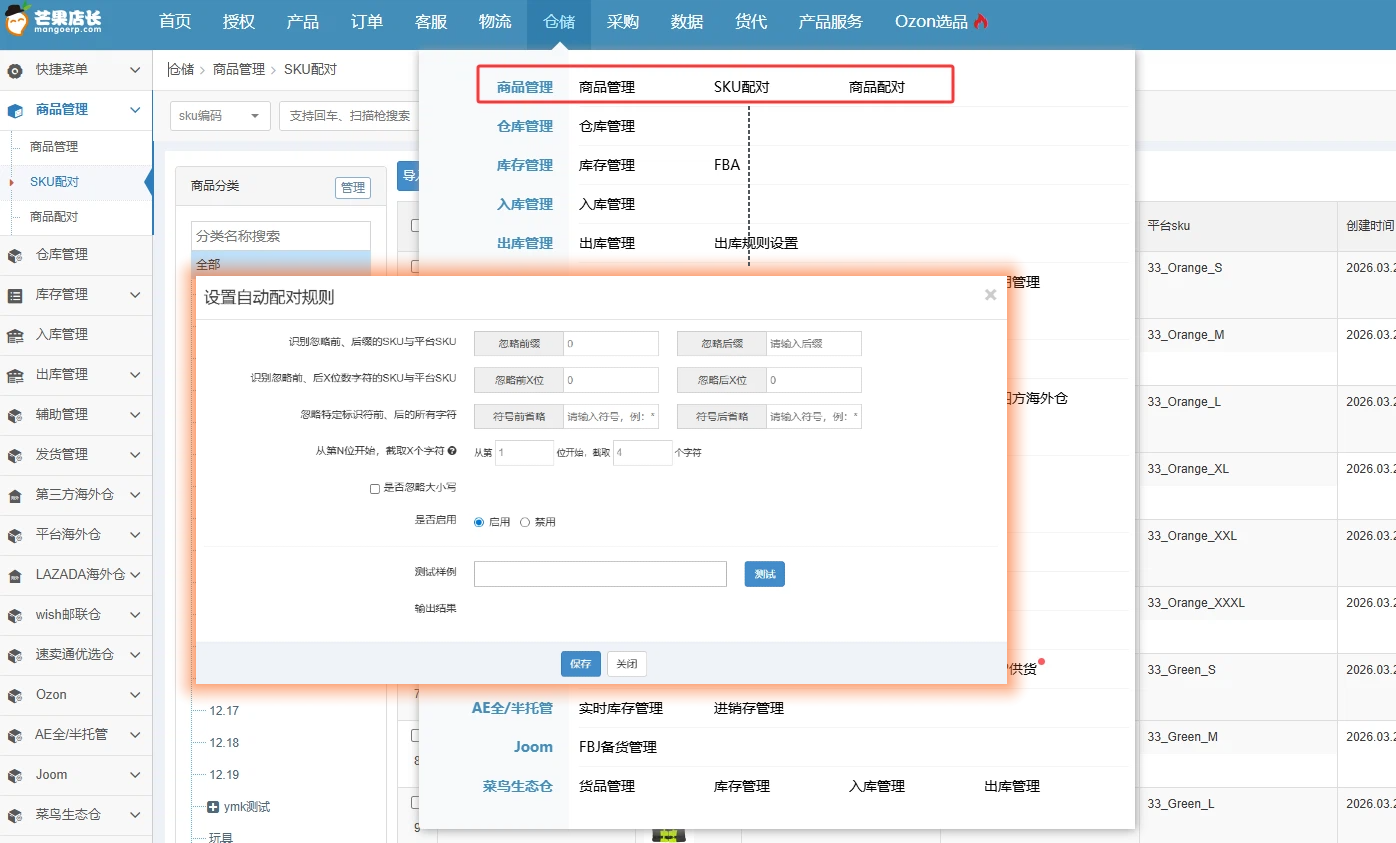1396x843 pixels.
Task: Click the 测试样例 input field
Action: 600,574
